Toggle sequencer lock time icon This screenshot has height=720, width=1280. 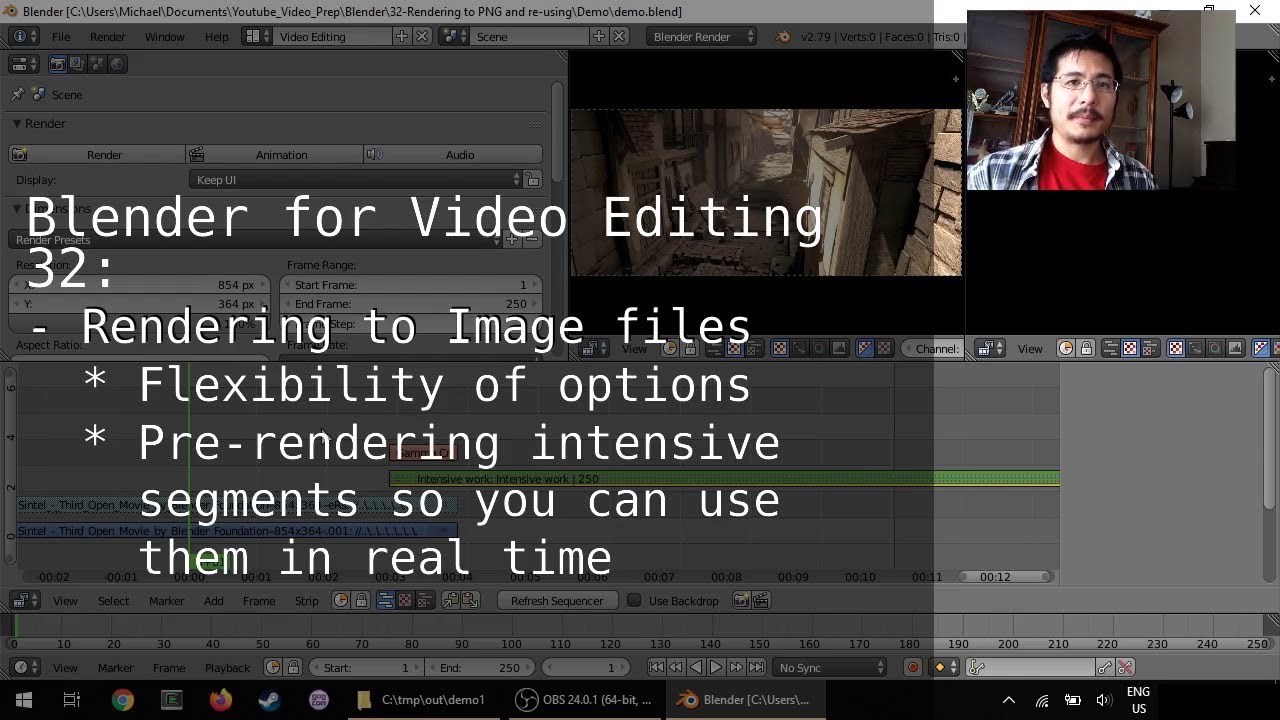pyautogui.click(x=360, y=601)
